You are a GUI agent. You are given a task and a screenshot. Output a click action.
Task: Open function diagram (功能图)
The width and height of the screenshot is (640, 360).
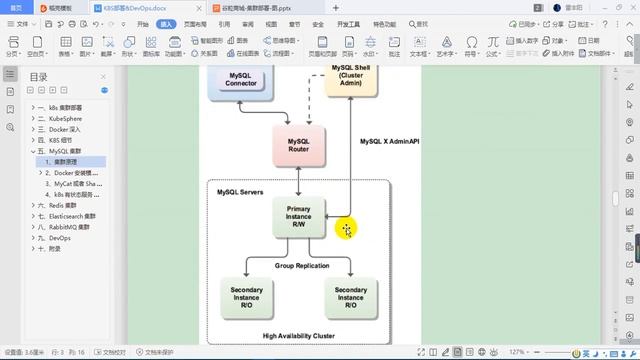tap(175, 46)
